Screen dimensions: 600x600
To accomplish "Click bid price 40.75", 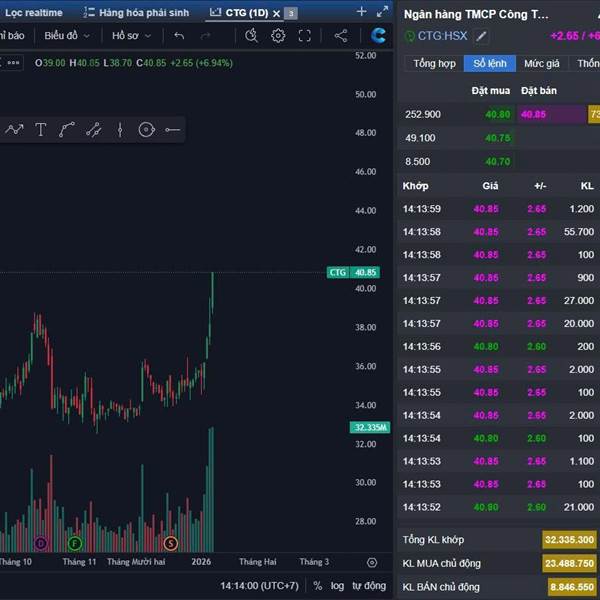I will point(497,138).
